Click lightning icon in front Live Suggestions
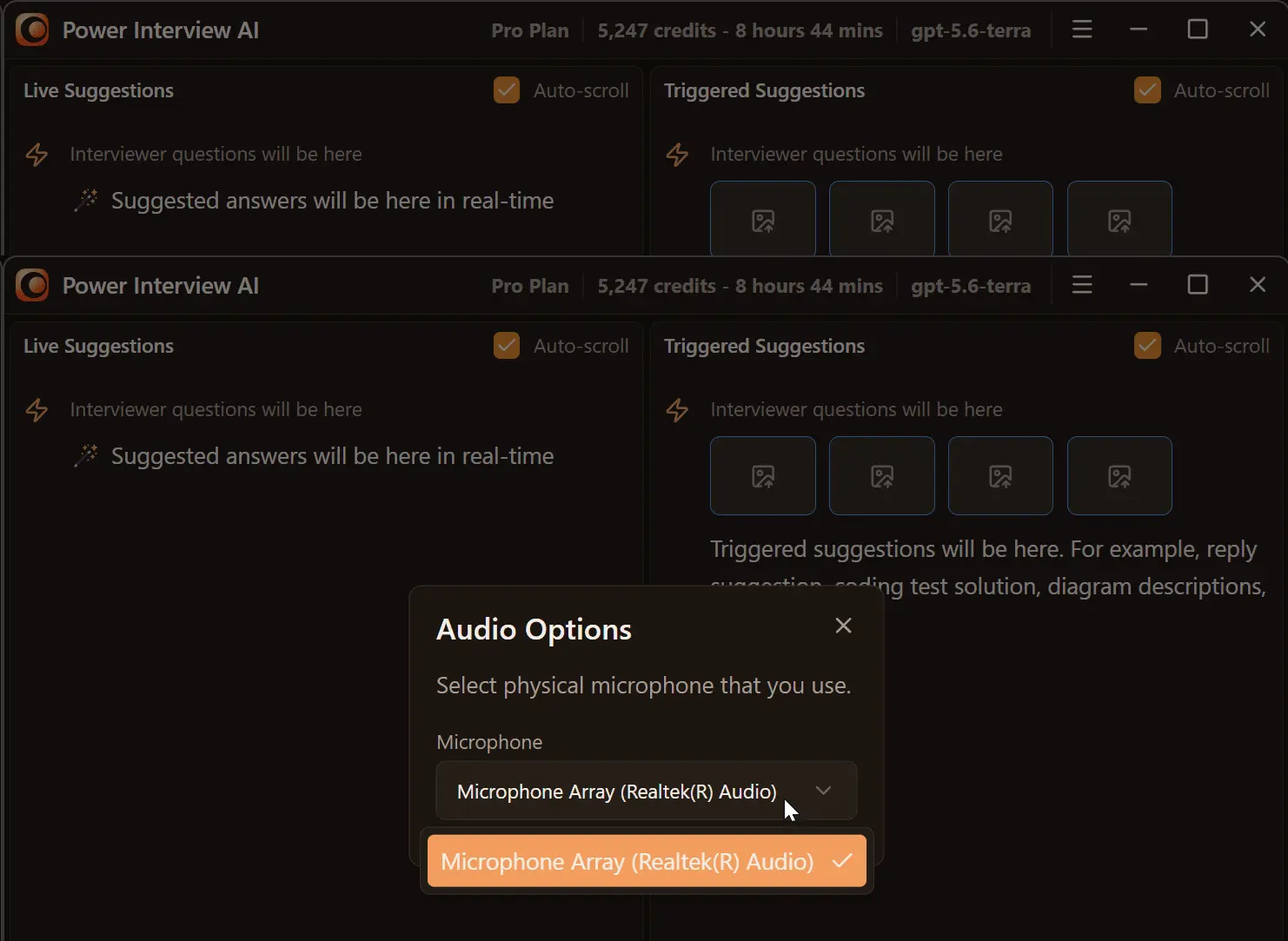The height and width of the screenshot is (941, 1288). click(x=37, y=410)
